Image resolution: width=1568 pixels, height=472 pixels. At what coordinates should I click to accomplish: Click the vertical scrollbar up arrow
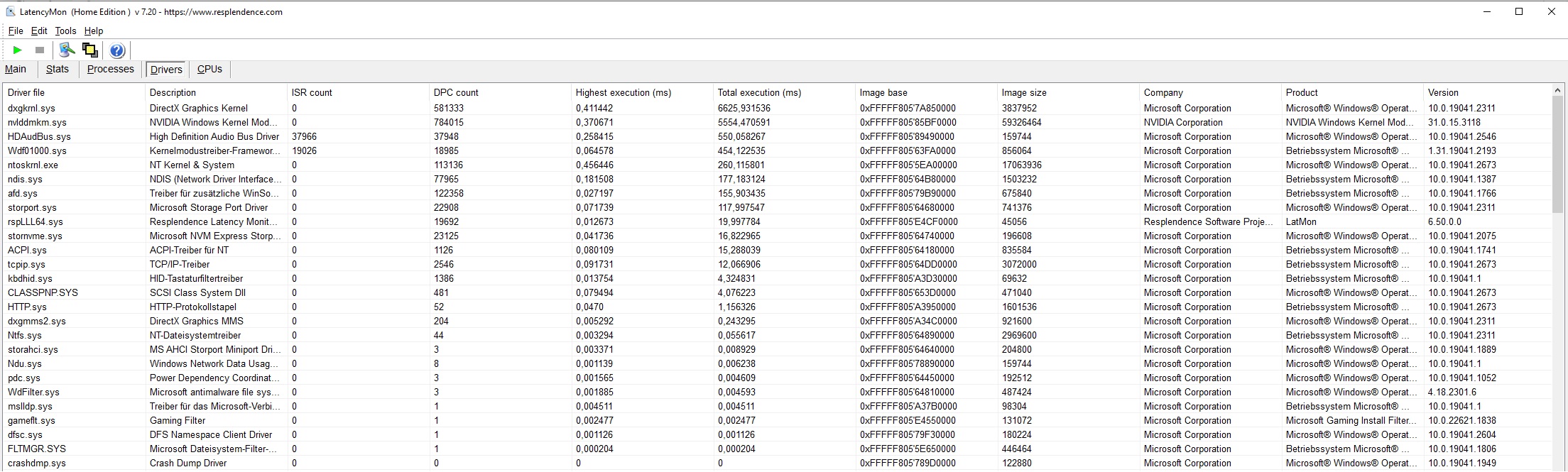pyautogui.click(x=1558, y=92)
